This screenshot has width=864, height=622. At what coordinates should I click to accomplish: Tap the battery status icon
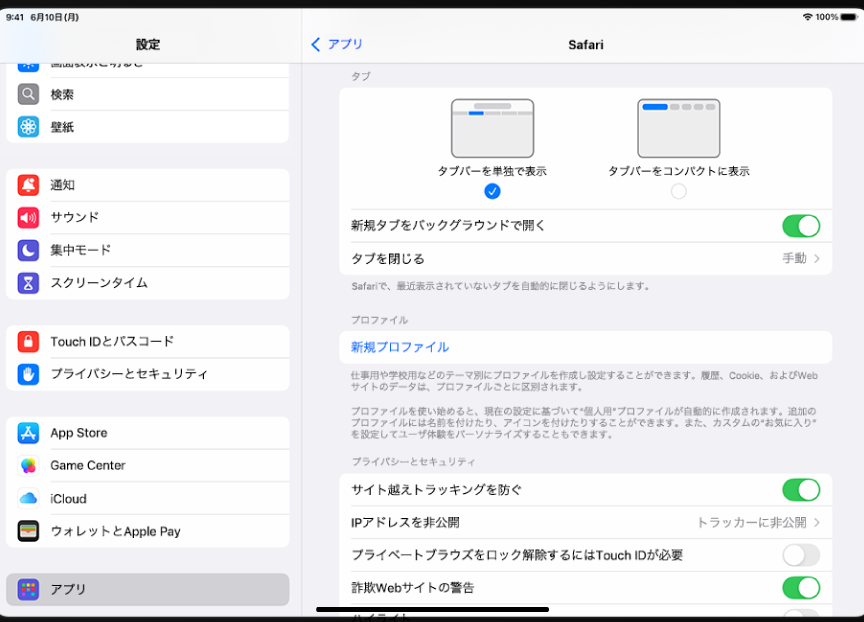[849, 17]
